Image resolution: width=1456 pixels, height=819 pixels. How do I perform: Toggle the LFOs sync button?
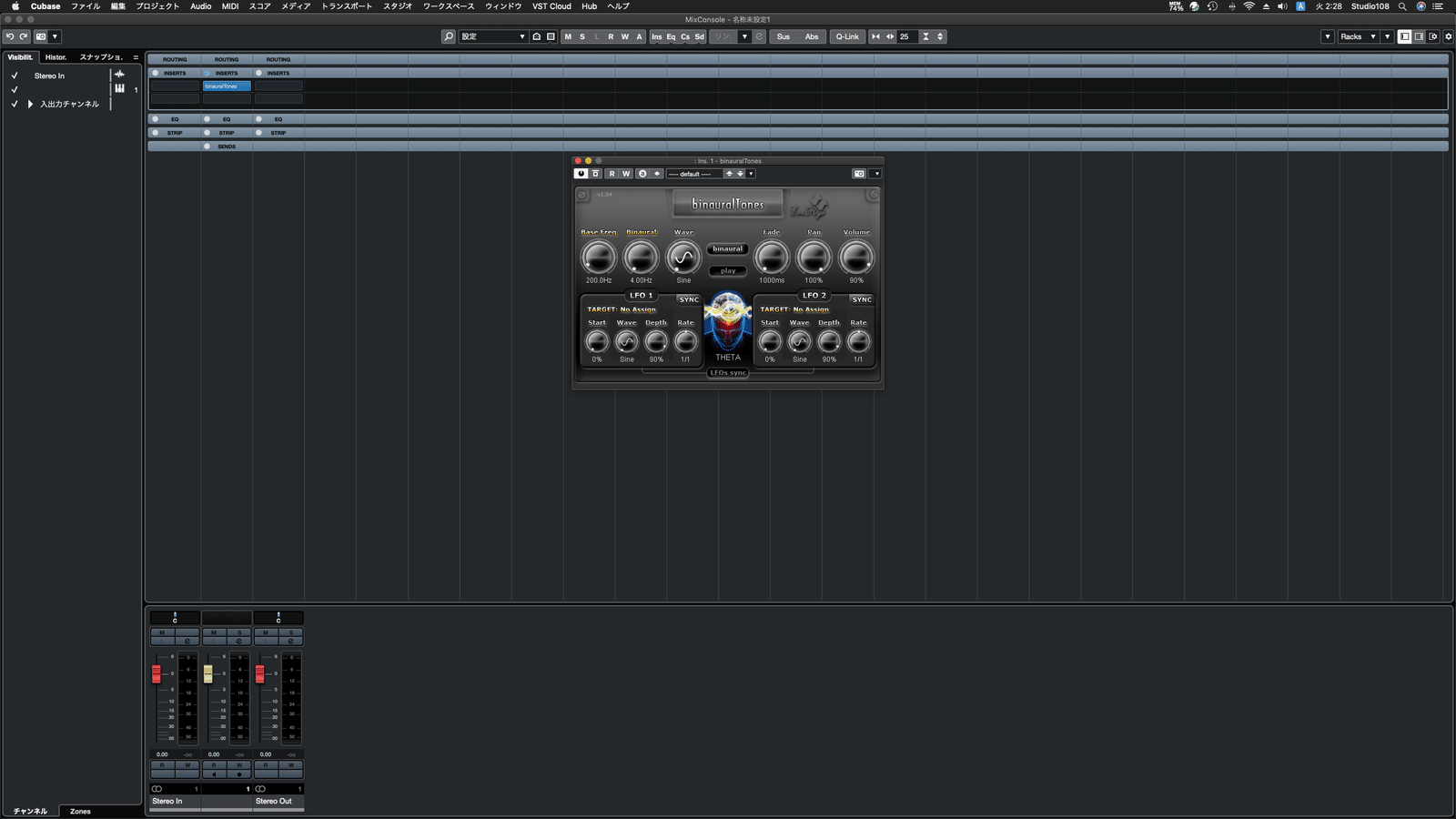tap(728, 372)
